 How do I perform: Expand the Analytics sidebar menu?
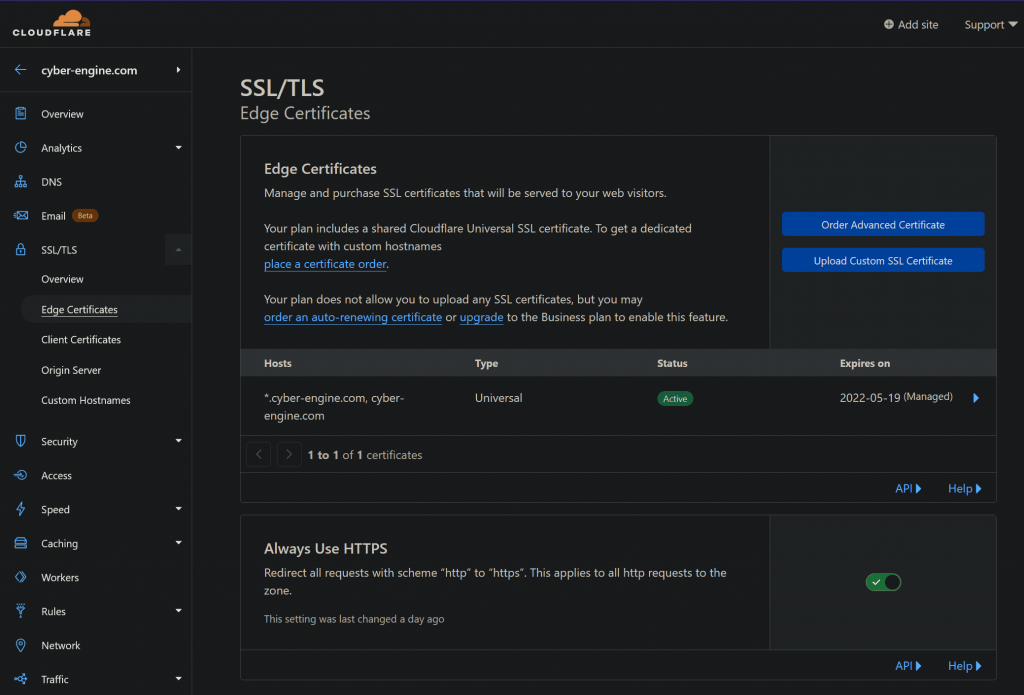tap(178, 148)
